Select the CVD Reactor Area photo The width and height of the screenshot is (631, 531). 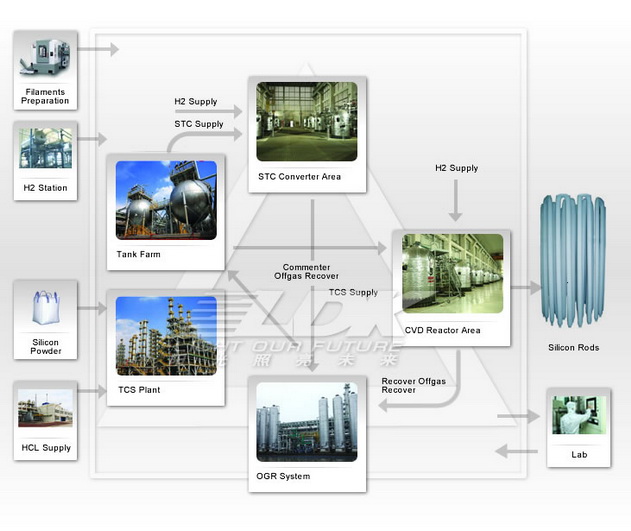(x=451, y=274)
